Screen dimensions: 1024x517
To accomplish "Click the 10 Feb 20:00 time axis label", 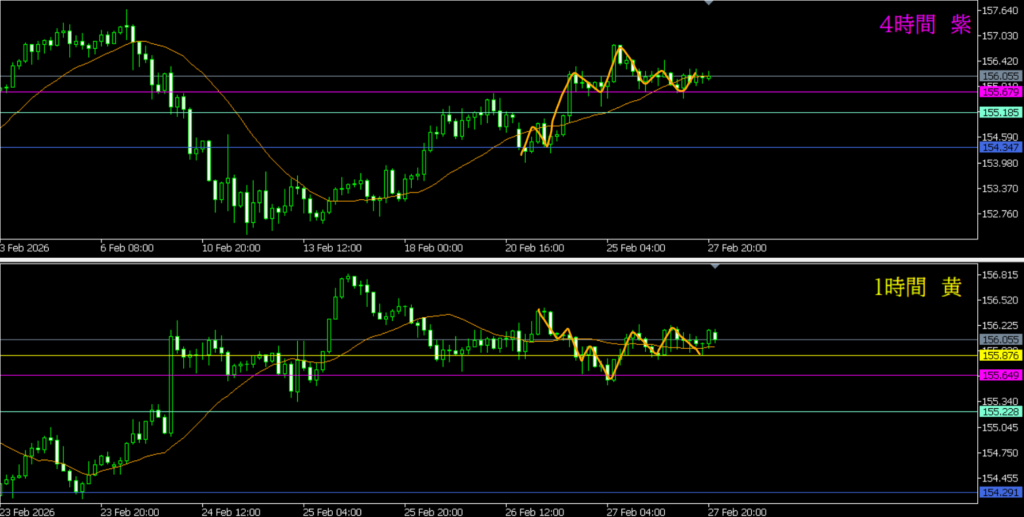I will (x=232, y=247).
